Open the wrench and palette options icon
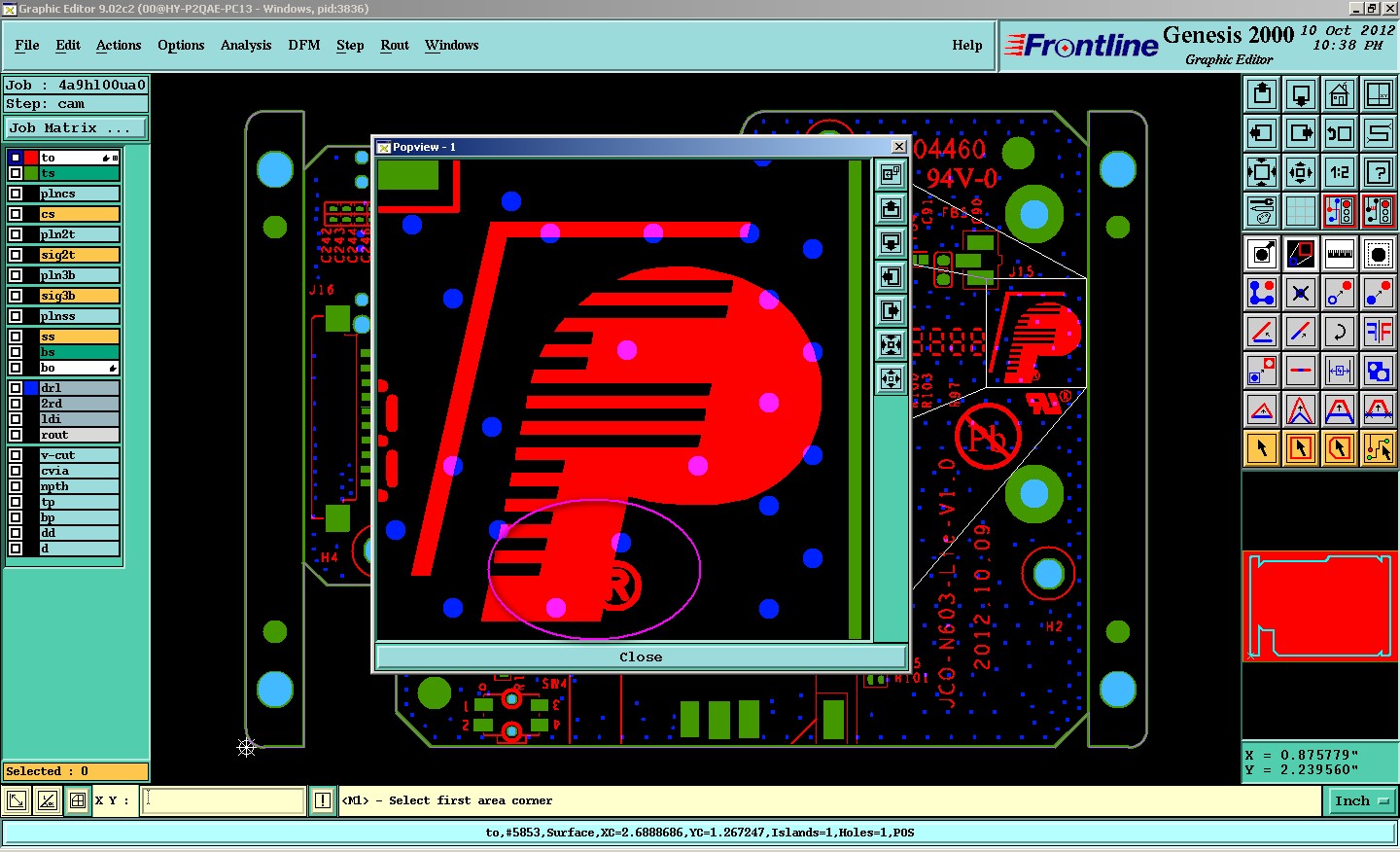Viewport: 1400px width, 852px height. pyautogui.click(x=1262, y=211)
